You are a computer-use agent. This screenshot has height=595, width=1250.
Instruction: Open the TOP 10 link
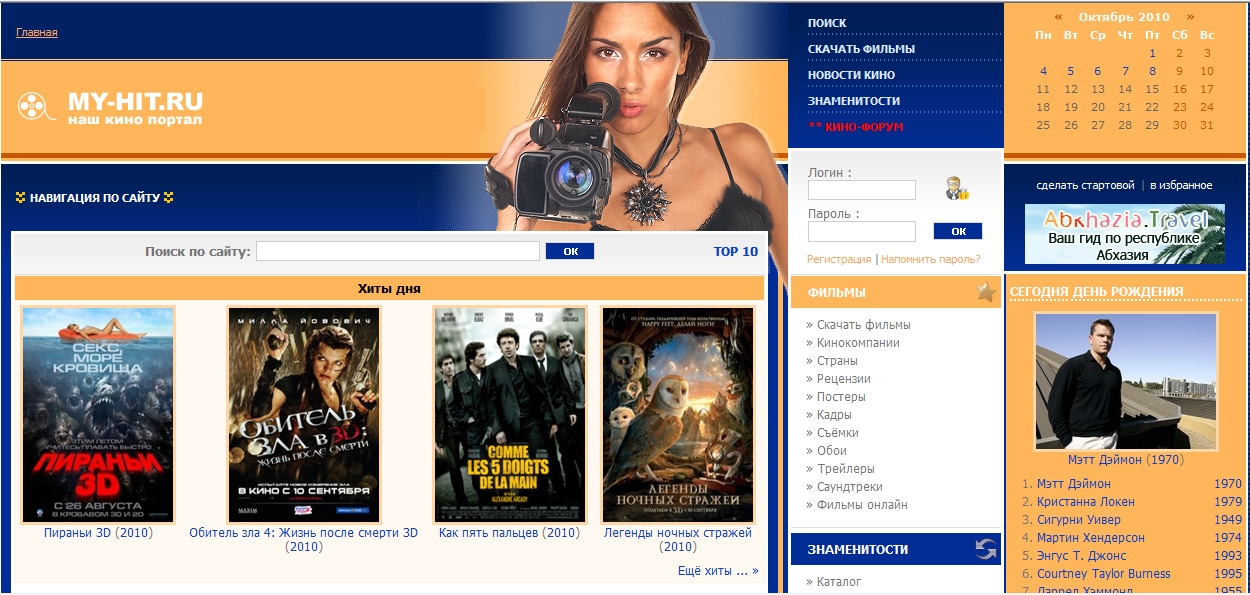pyautogui.click(x=736, y=251)
